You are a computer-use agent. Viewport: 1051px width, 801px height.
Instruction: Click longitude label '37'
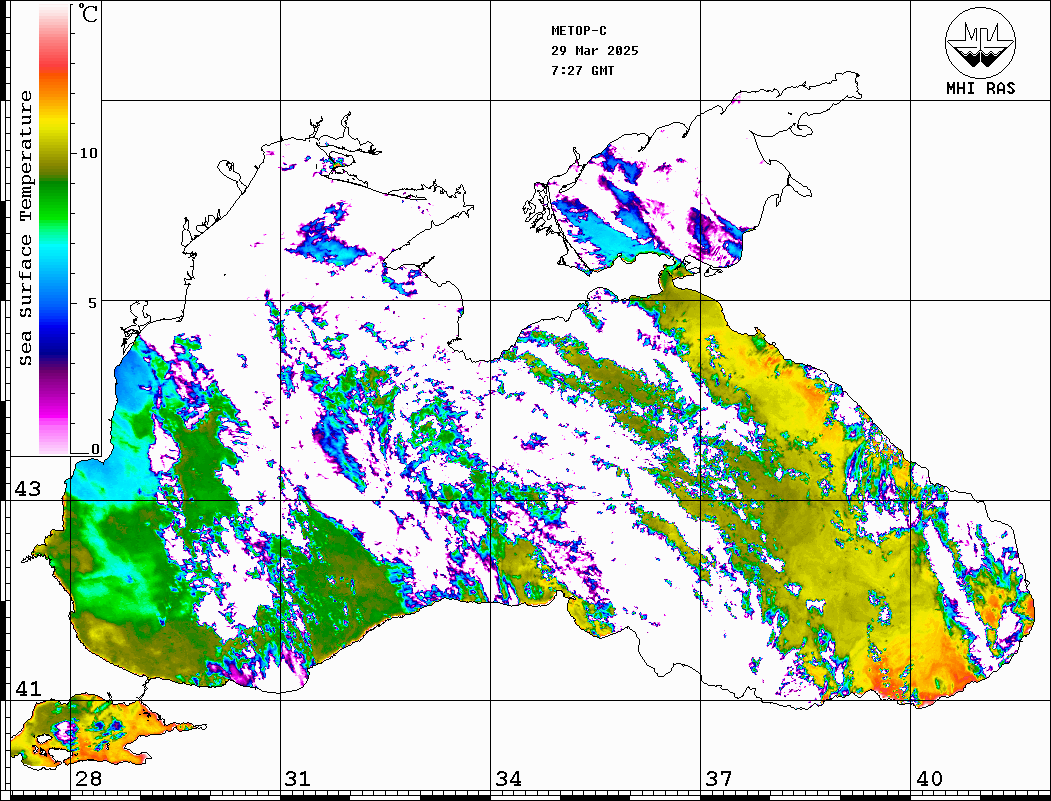click(719, 779)
